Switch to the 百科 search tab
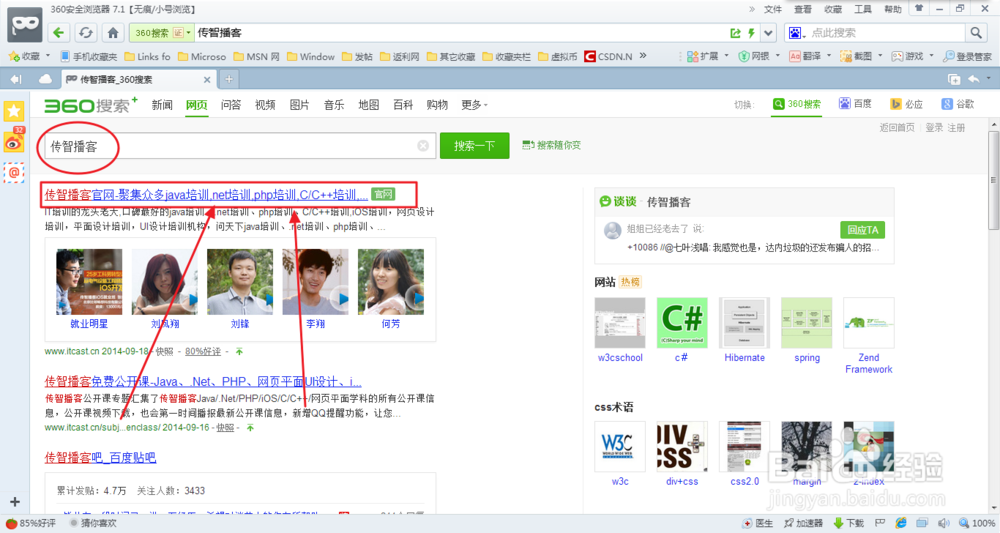Screen dimensions: 1000x533 [402, 105]
